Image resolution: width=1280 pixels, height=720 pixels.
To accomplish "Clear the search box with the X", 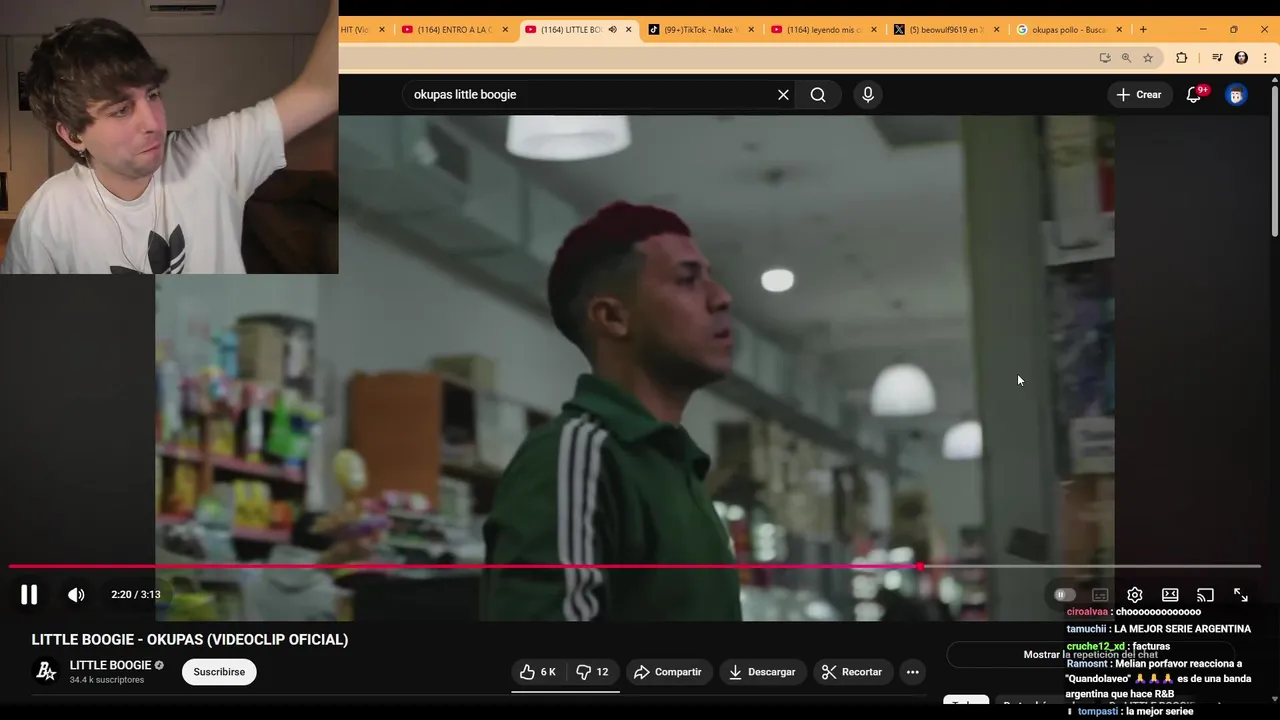I will [x=783, y=95].
